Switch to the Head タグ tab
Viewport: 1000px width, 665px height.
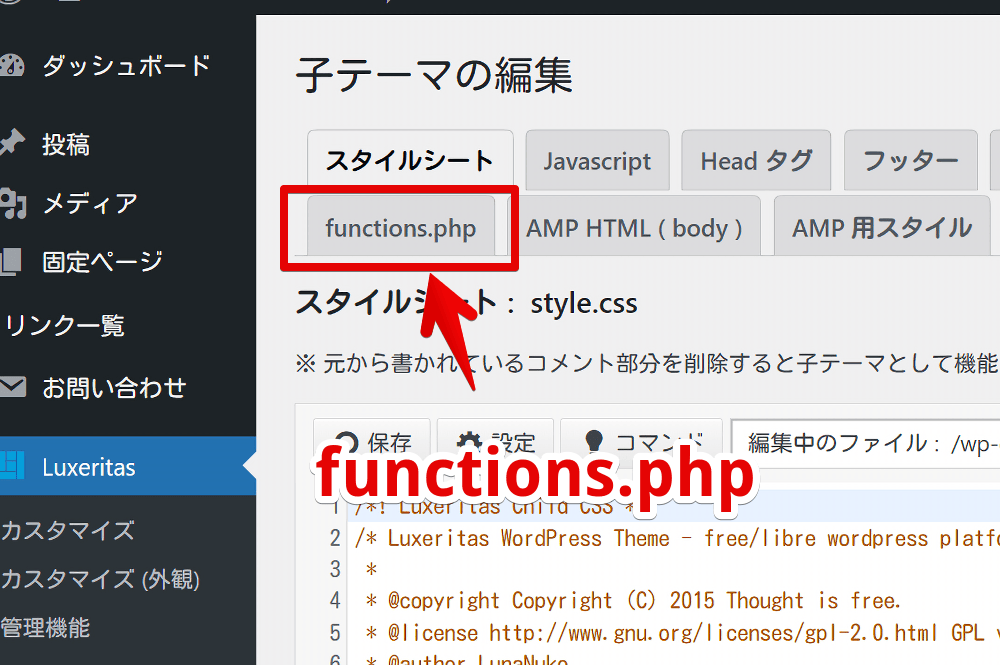[x=756, y=160]
